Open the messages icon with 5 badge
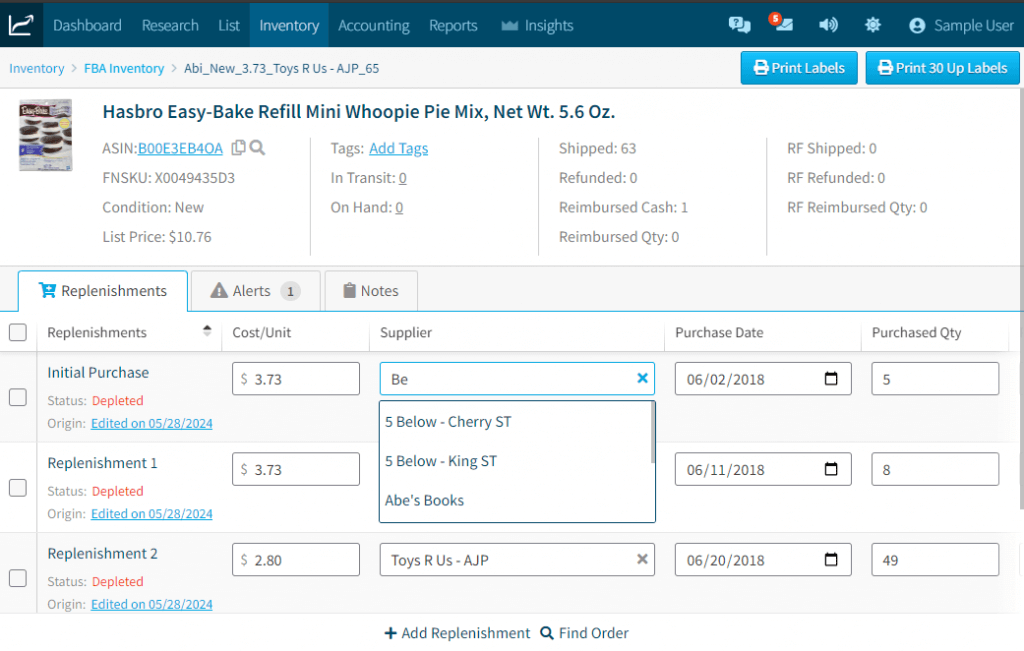1024x651 pixels. pyautogui.click(x=783, y=26)
